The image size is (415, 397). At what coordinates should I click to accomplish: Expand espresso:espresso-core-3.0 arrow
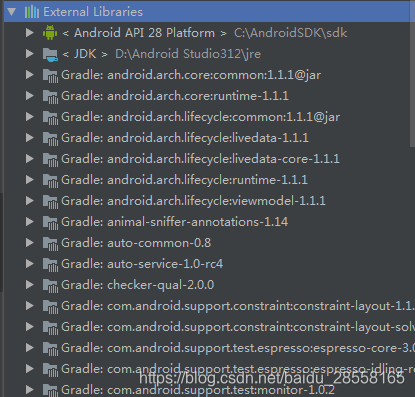click(x=30, y=348)
